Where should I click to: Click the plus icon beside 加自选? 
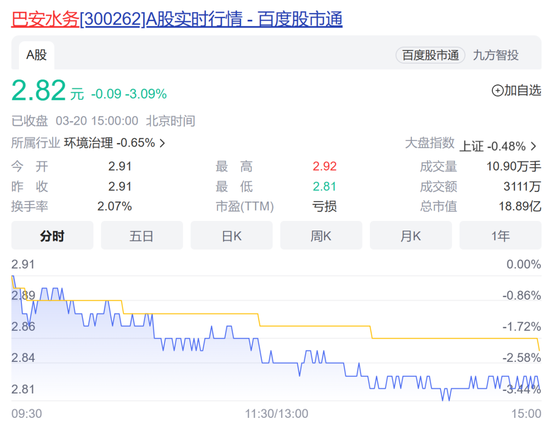(x=497, y=90)
